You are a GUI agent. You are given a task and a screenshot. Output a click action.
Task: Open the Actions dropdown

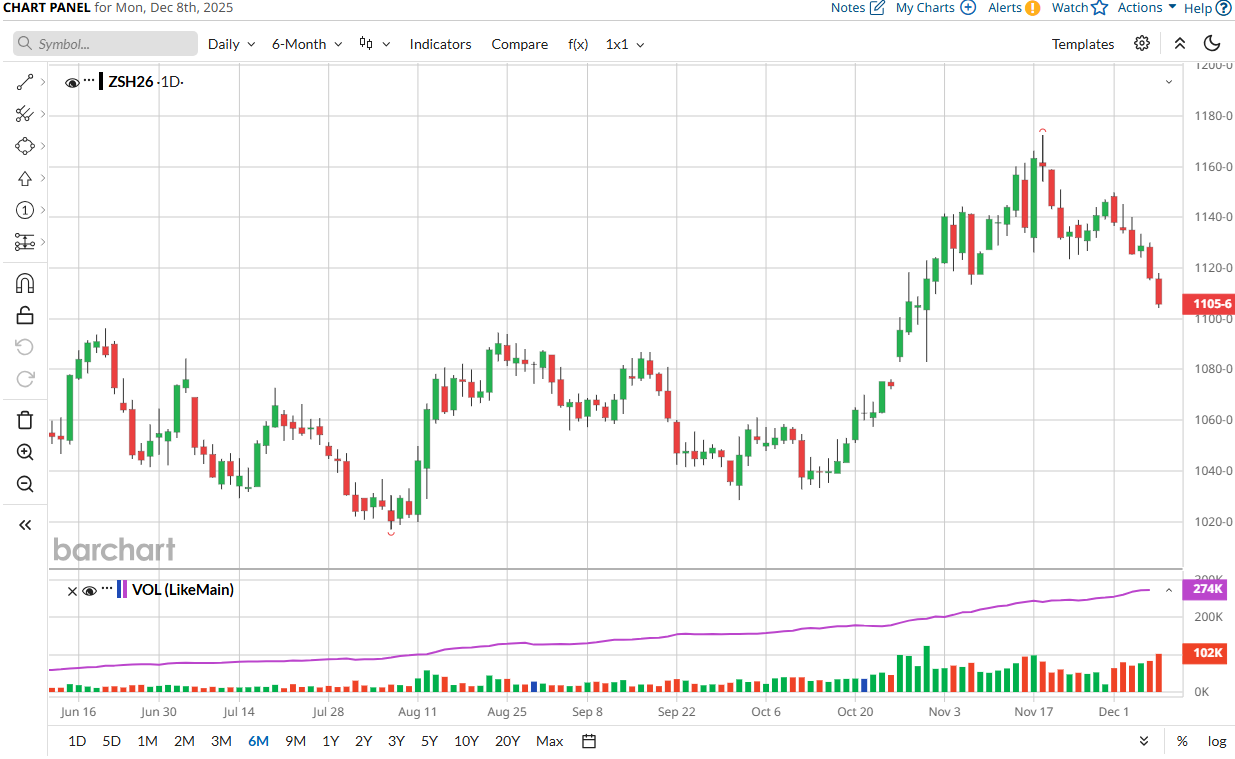click(x=1147, y=8)
